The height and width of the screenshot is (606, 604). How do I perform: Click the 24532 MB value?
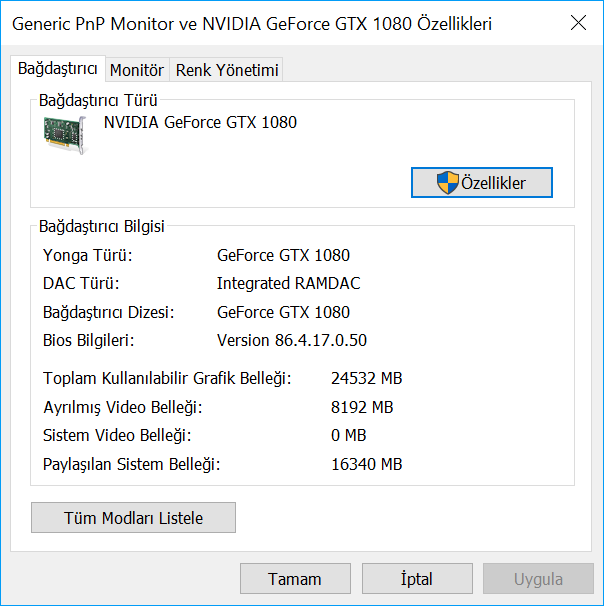(x=367, y=378)
